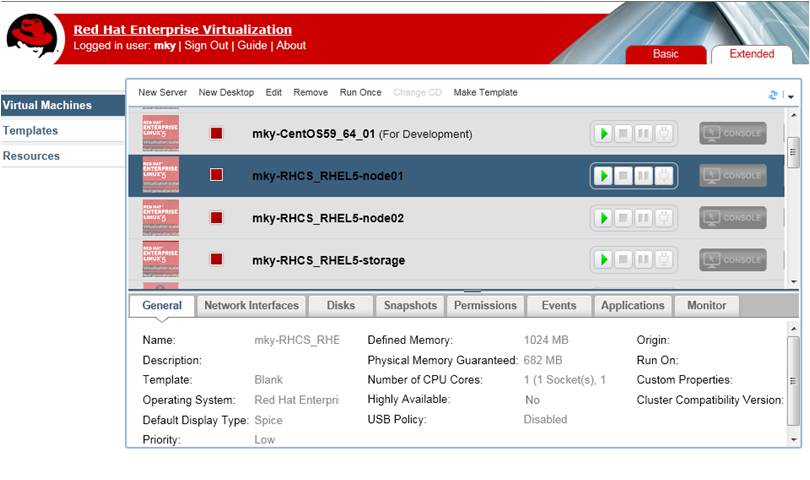Click RHEL5 OS thumbnail of mky-RHCS_RHEL5-node01

point(161,175)
